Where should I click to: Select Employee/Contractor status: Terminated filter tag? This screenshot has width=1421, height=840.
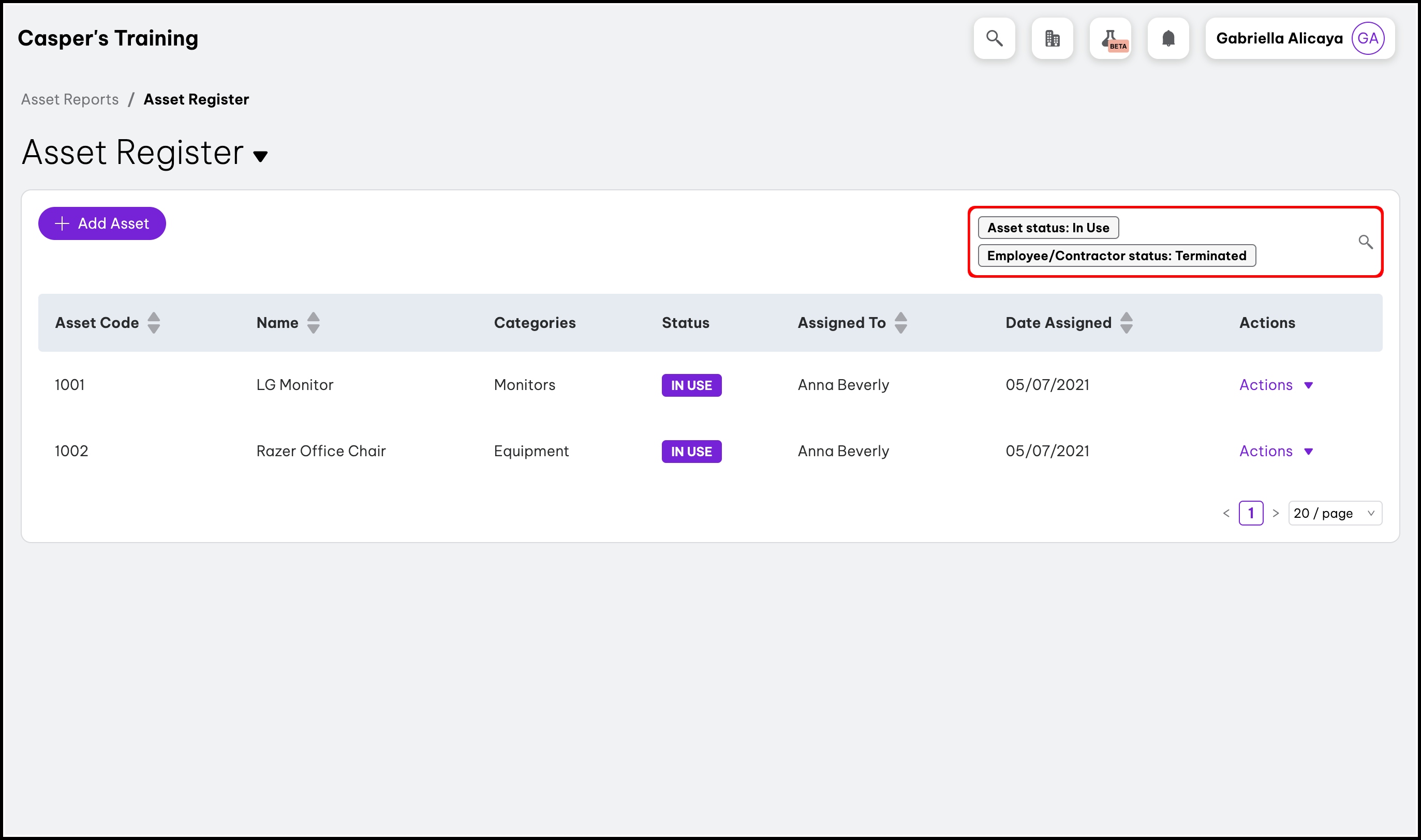tap(1116, 256)
